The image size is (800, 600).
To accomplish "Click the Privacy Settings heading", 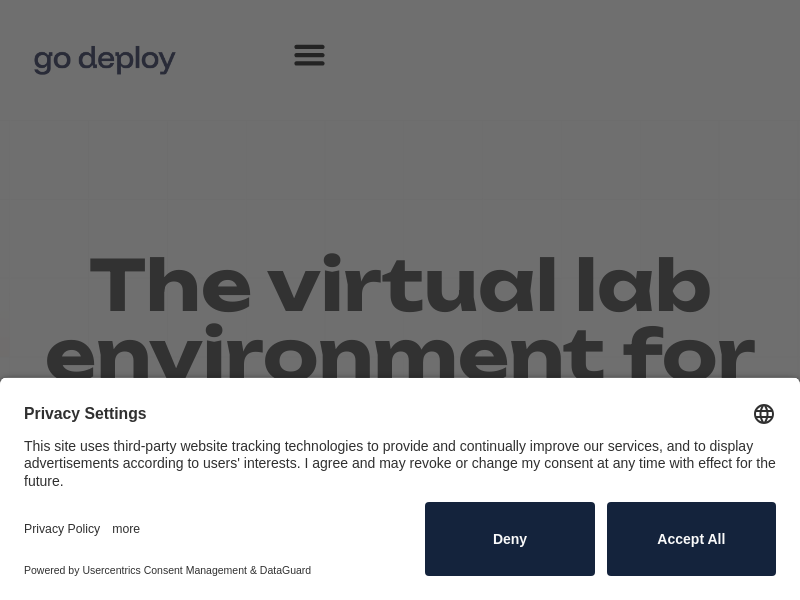I will tap(85, 414).
